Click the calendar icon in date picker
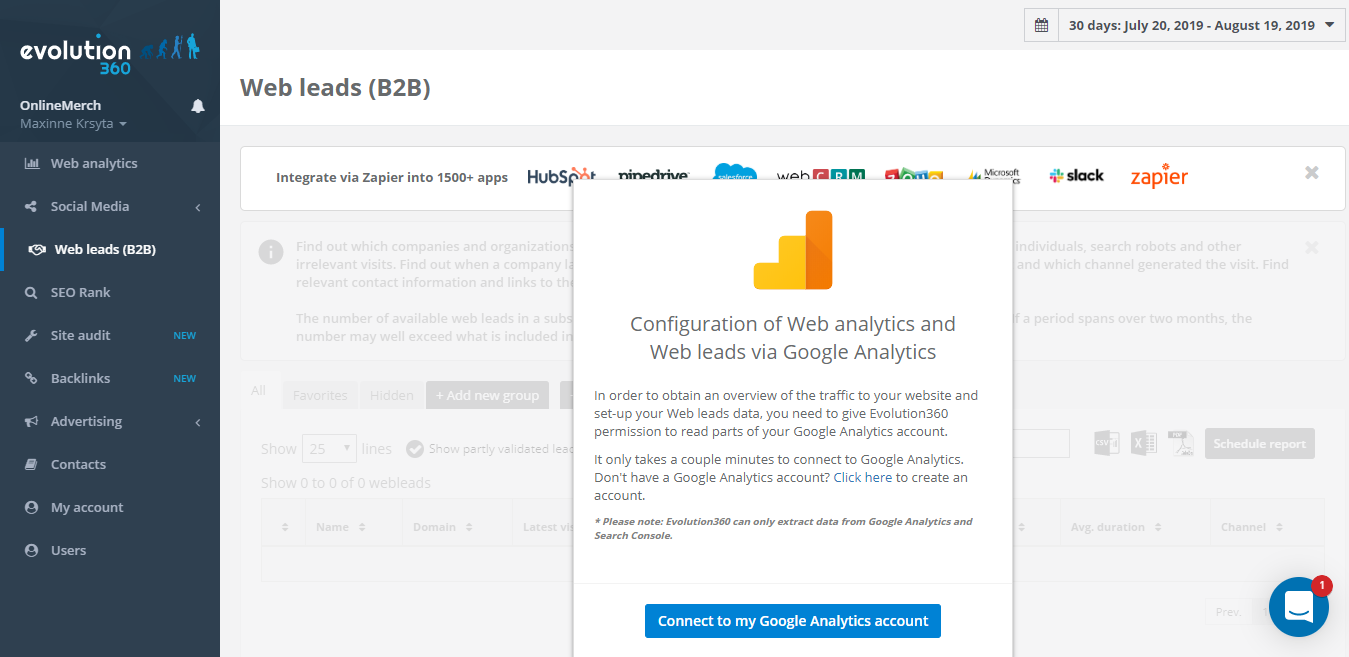This screenshot has height=657, width=1349. point(1041,25)
